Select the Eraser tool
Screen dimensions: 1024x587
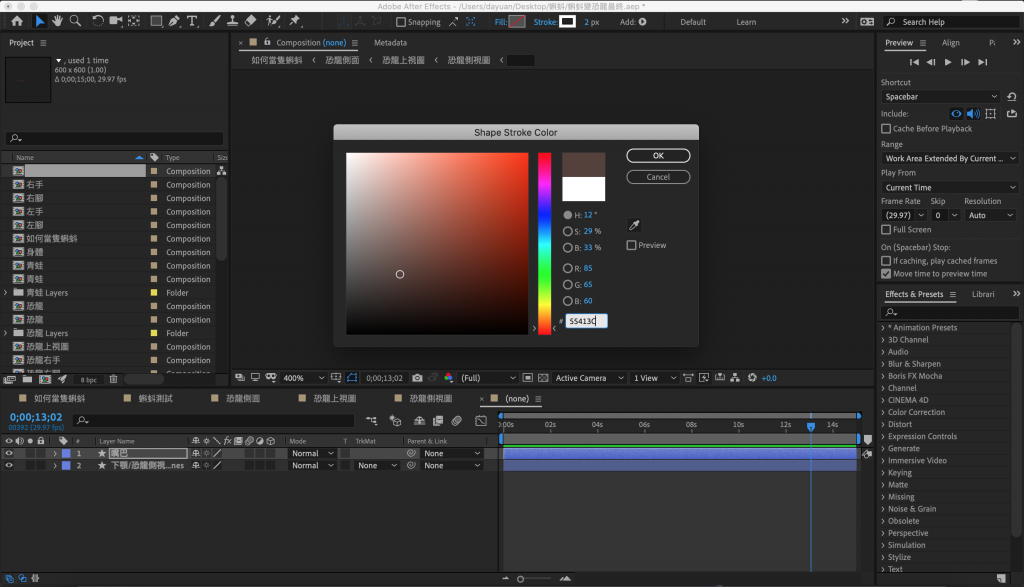coord(251,21)
